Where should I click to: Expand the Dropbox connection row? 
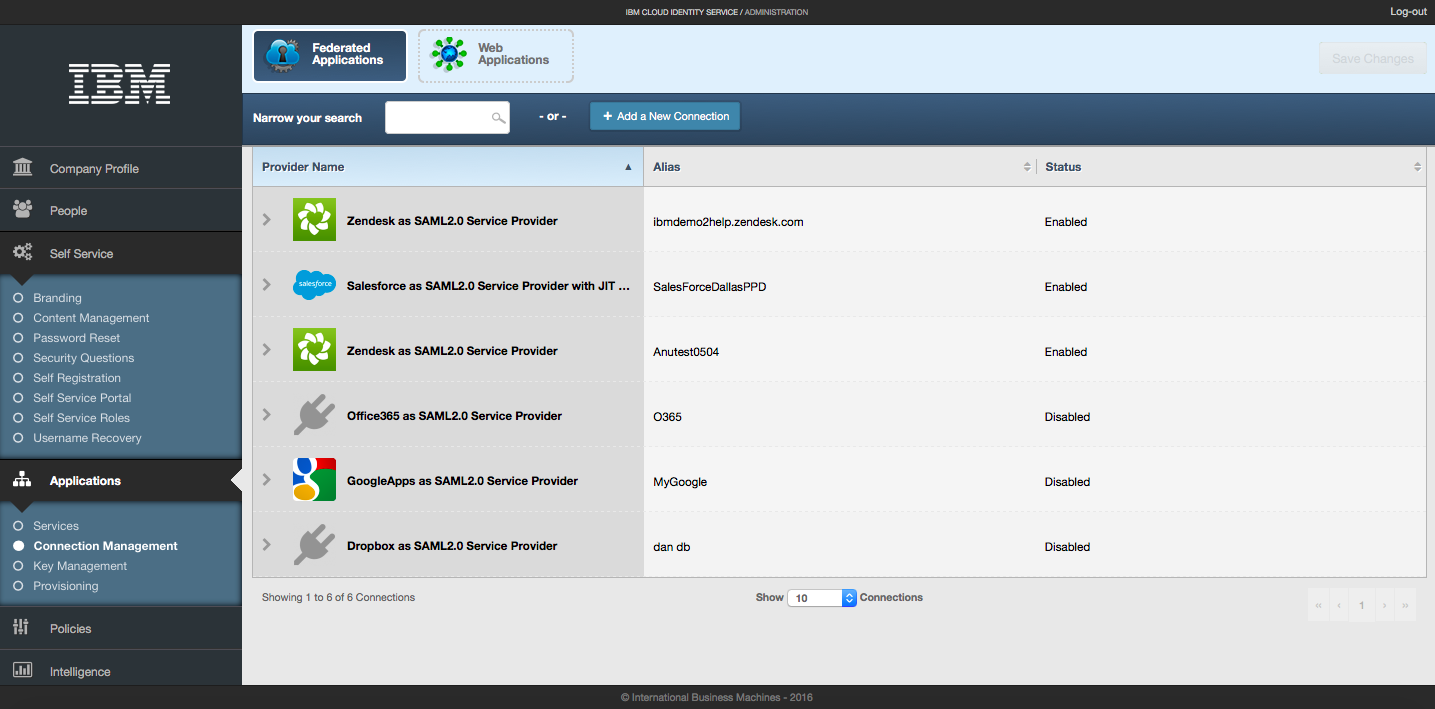[267, 545]
